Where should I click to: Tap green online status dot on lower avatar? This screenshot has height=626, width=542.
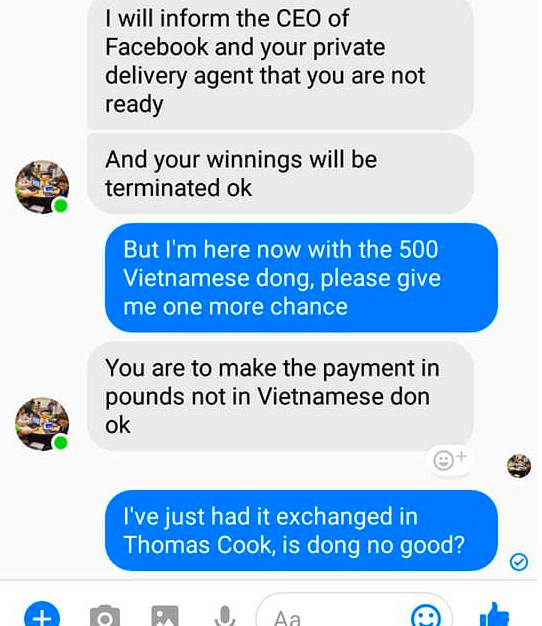click(61, 443)
